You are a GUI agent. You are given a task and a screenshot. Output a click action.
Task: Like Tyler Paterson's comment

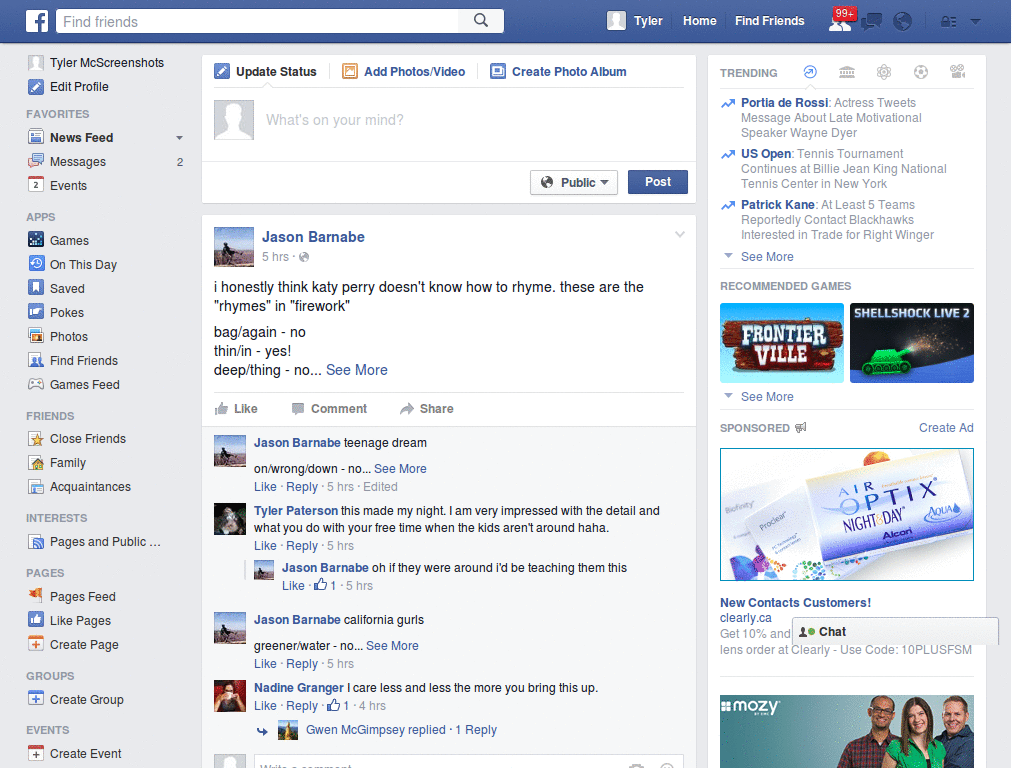coord(265,546)
